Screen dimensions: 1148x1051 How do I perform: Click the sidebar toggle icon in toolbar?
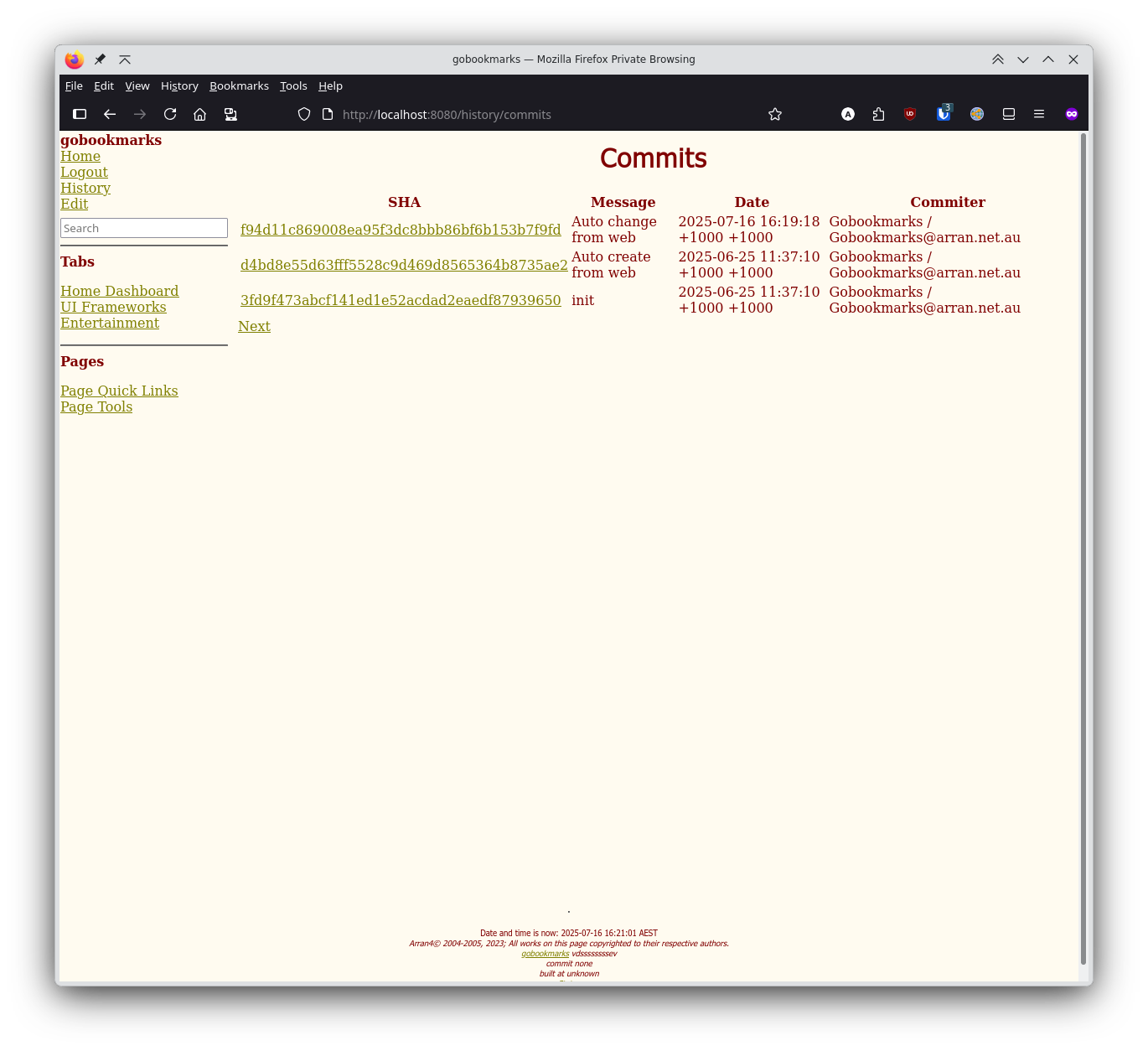[80, 114]
